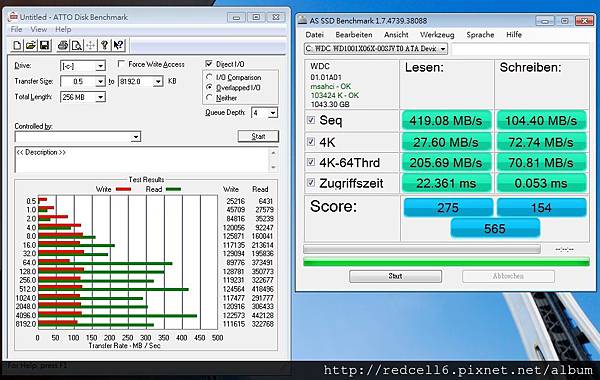600x380 pixels.
Task: Toggle the Direct I/O checkbox
Action: (209, 64)
